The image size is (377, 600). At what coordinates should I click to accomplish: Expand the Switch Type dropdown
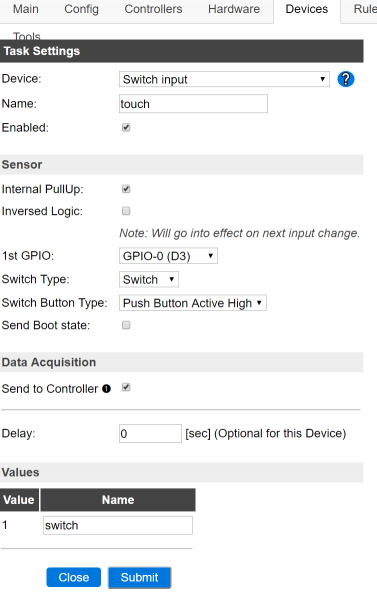coord(149,279)
